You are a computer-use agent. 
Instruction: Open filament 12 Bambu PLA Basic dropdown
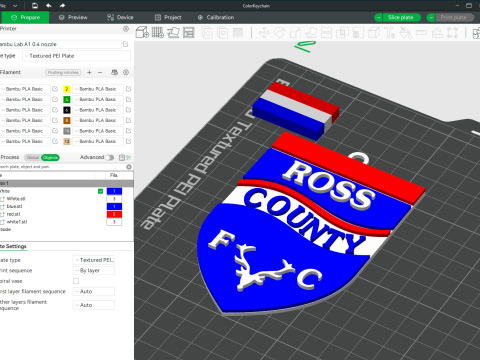[98, 141]
